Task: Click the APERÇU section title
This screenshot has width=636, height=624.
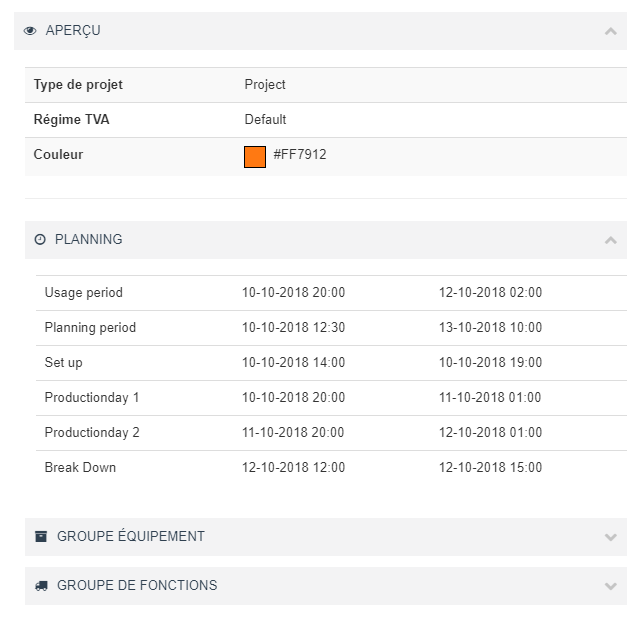Action: [73, 31]
